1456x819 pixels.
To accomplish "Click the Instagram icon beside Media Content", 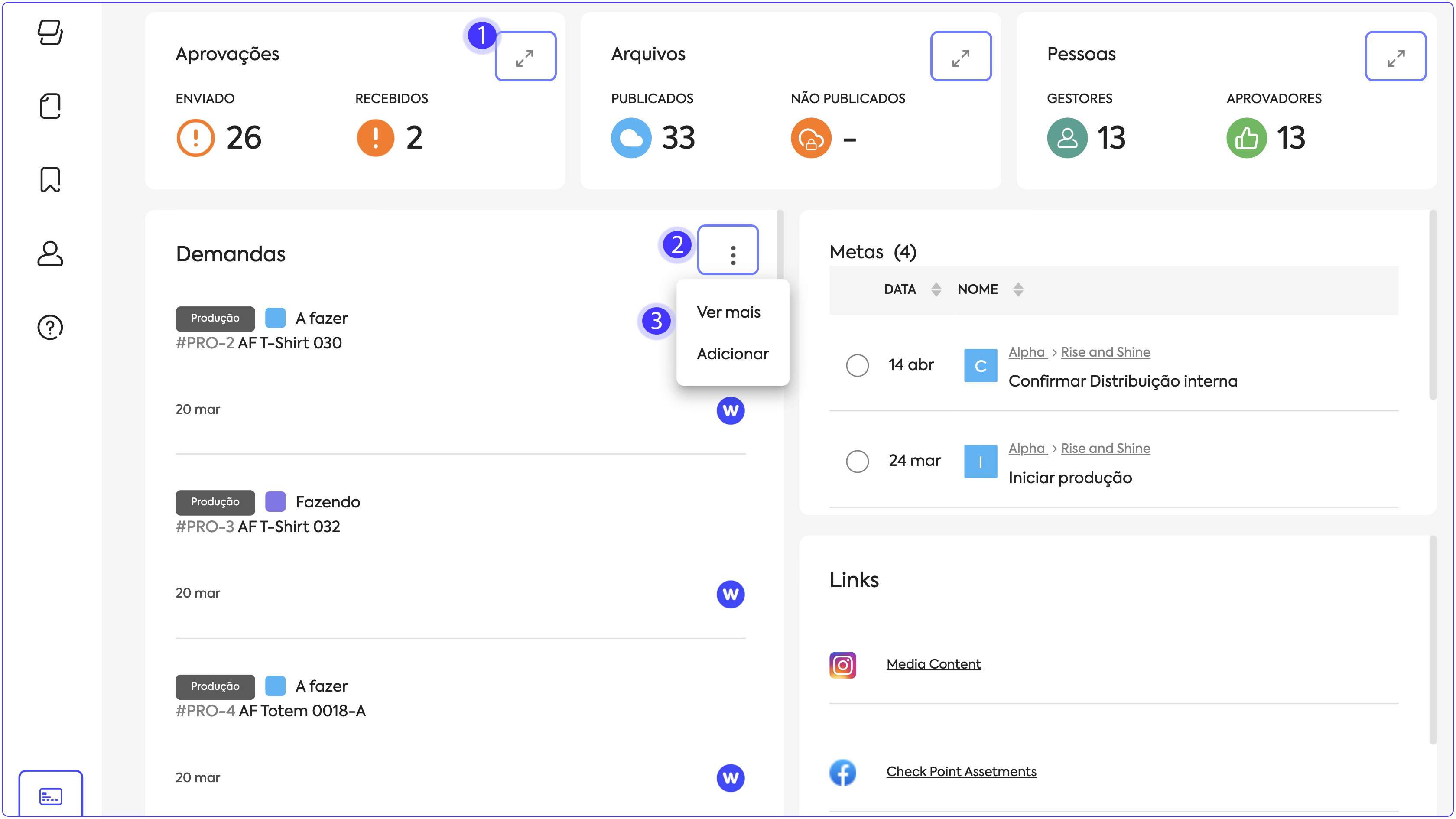I will 842,665.
